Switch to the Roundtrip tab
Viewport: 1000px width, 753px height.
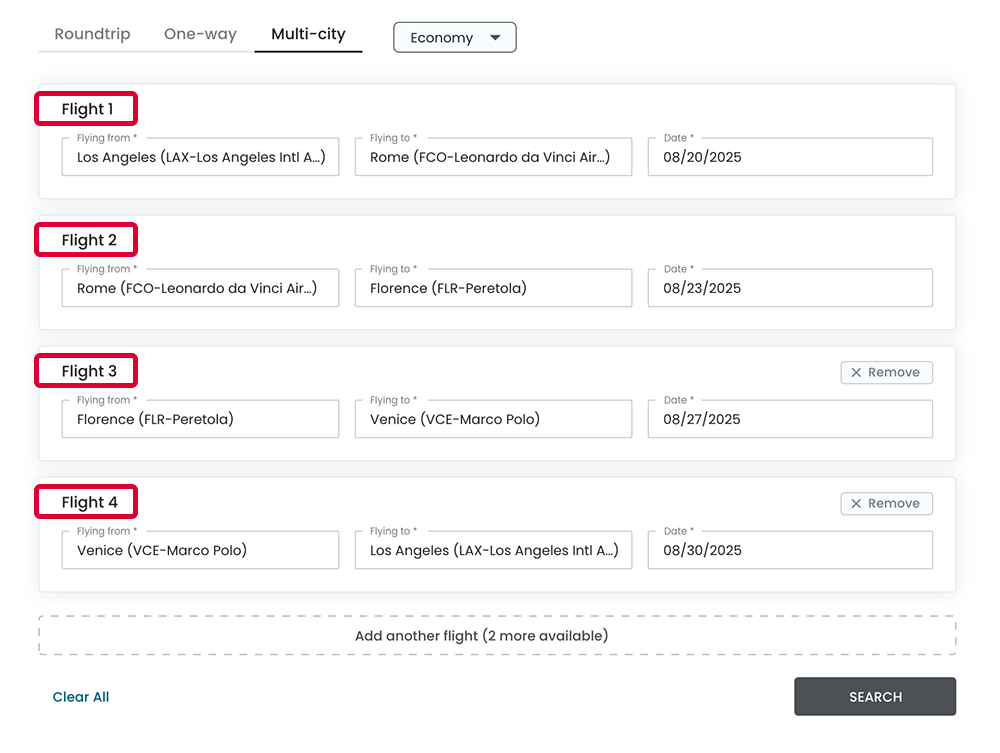(x=92, y=34)
